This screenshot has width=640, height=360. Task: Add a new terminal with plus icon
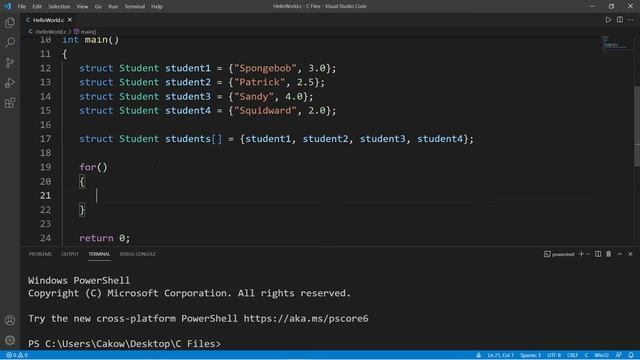click(x=581, y=254)
